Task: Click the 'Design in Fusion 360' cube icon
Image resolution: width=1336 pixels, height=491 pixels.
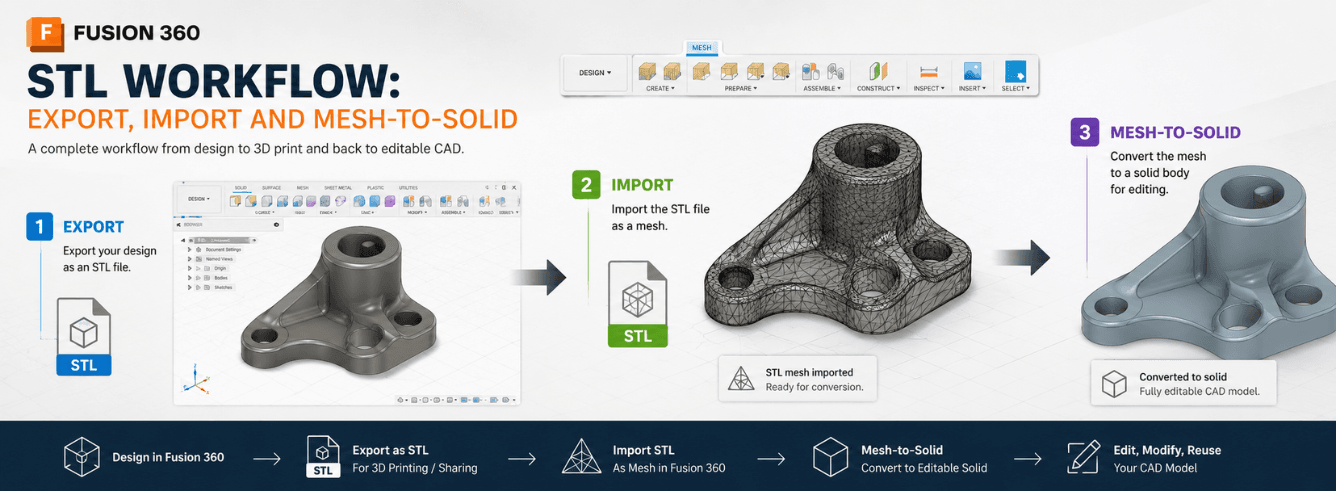Action: click(82, 457)
